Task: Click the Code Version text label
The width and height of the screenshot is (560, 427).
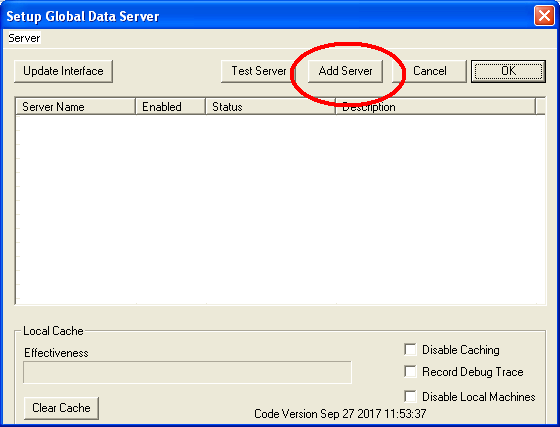Action: point(340,414)
